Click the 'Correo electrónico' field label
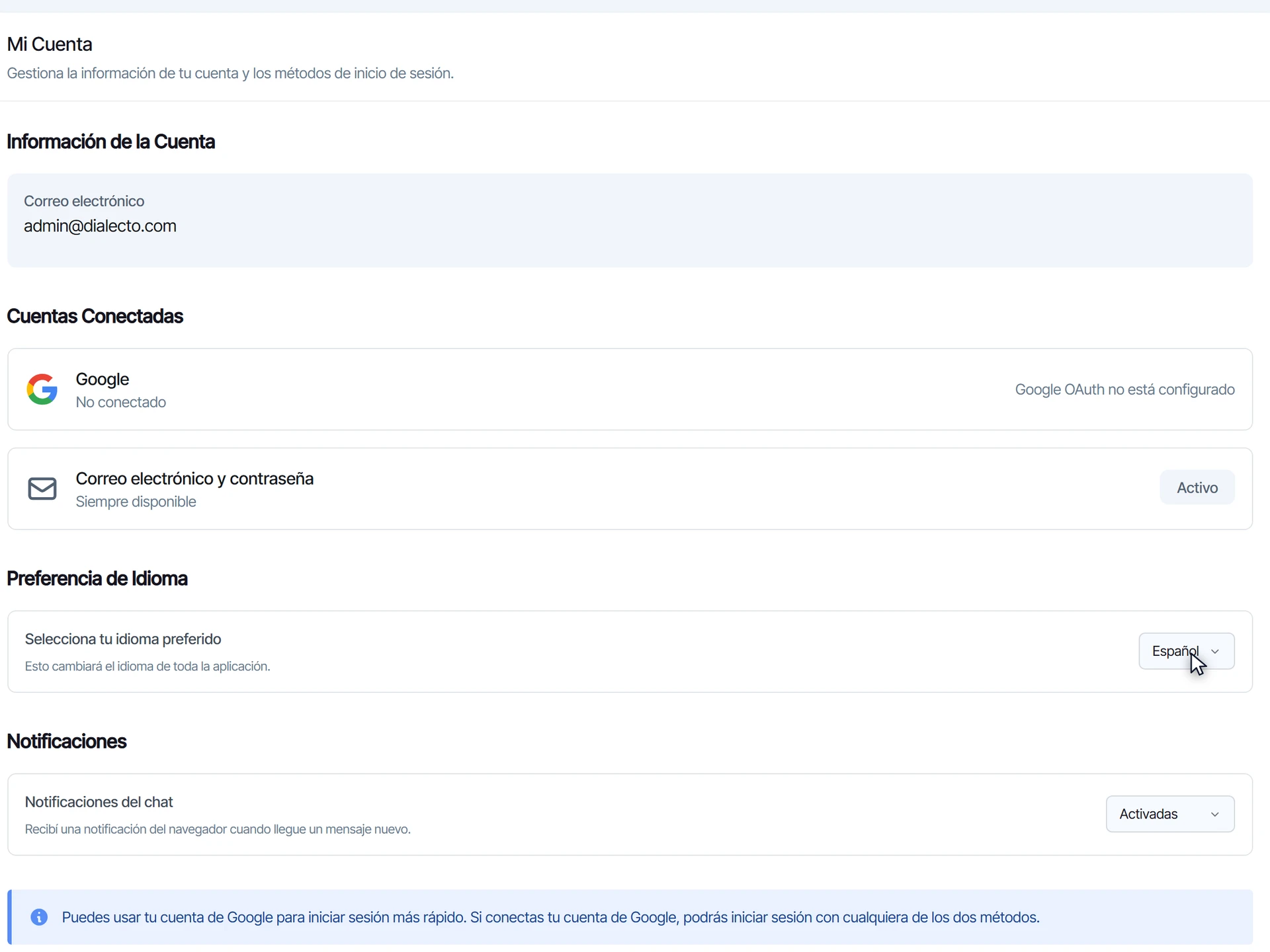This screenshot has height=952, width=1270. coord(84,201)
